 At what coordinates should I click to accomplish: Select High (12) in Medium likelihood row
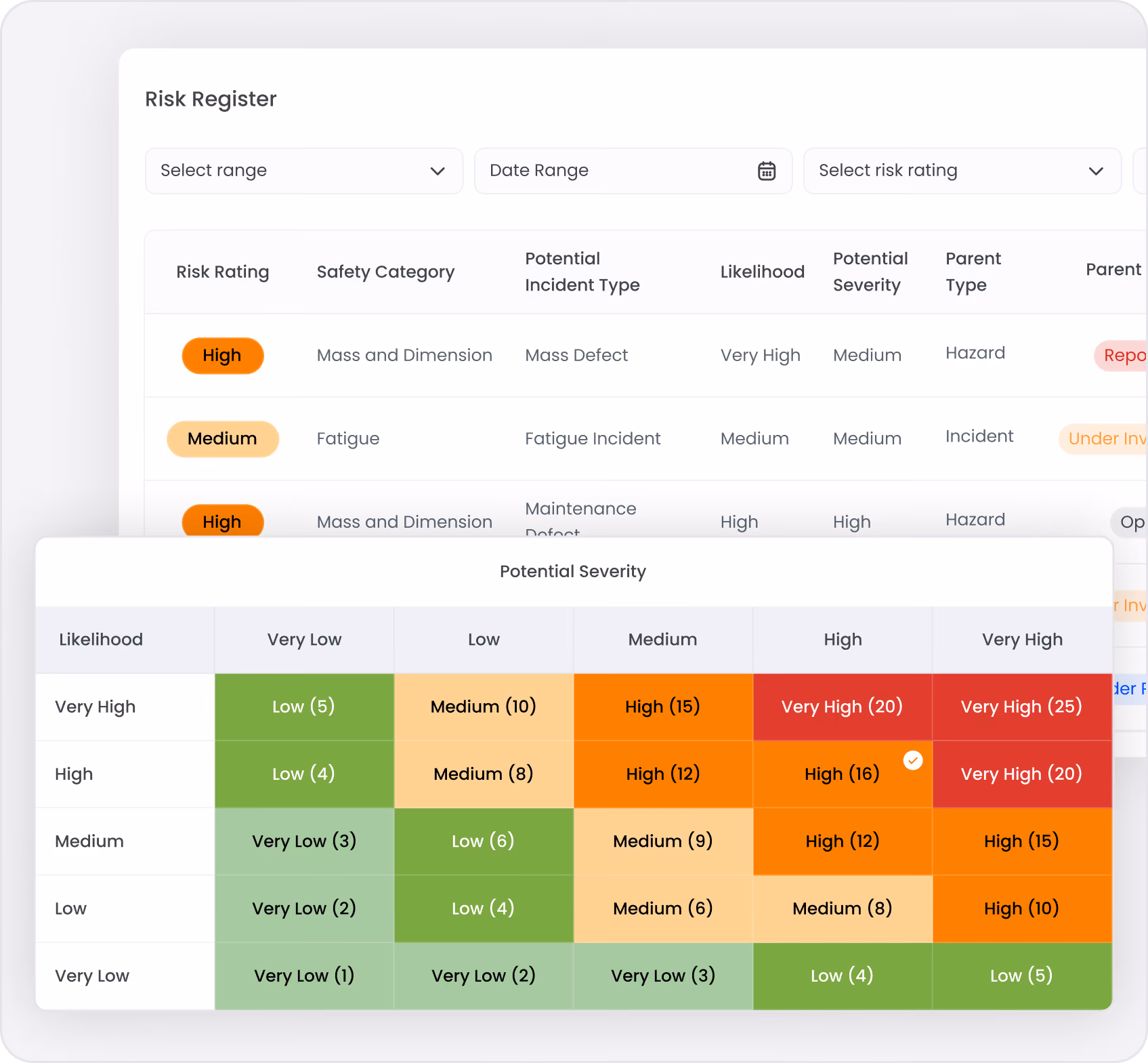point(843,841)
